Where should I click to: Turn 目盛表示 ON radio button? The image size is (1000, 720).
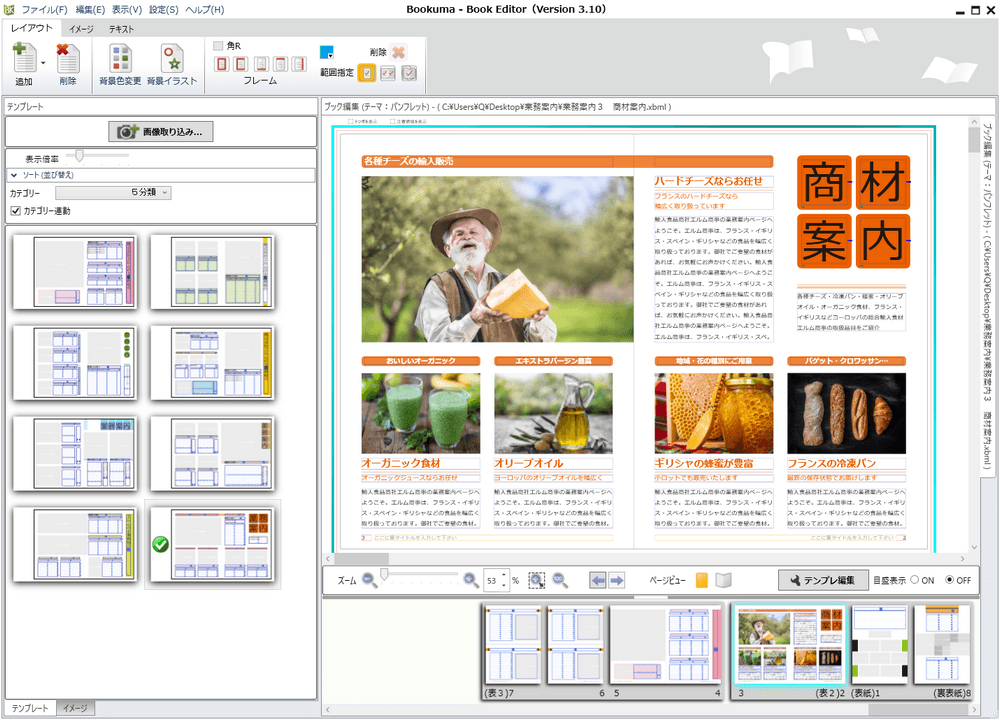(915, 580)
